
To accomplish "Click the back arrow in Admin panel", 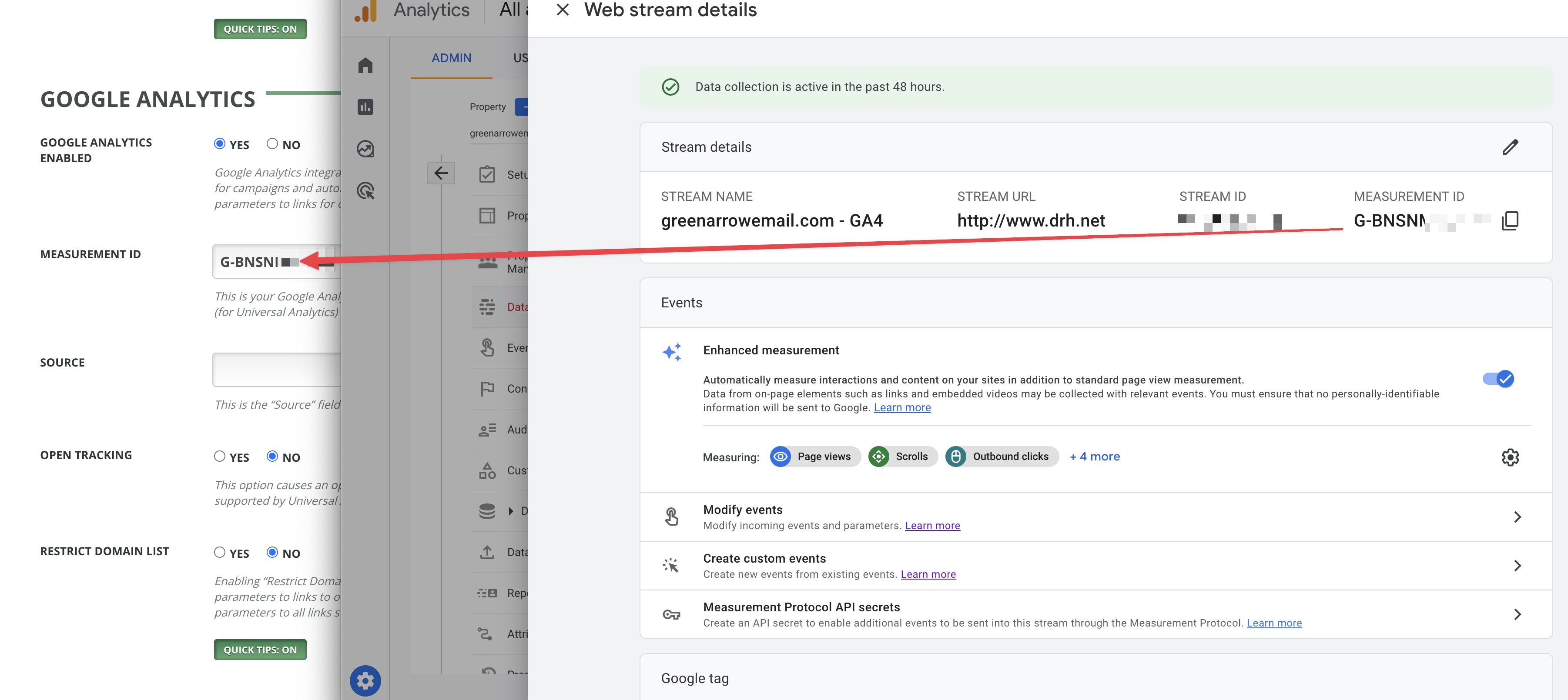I will coord(441,173).
